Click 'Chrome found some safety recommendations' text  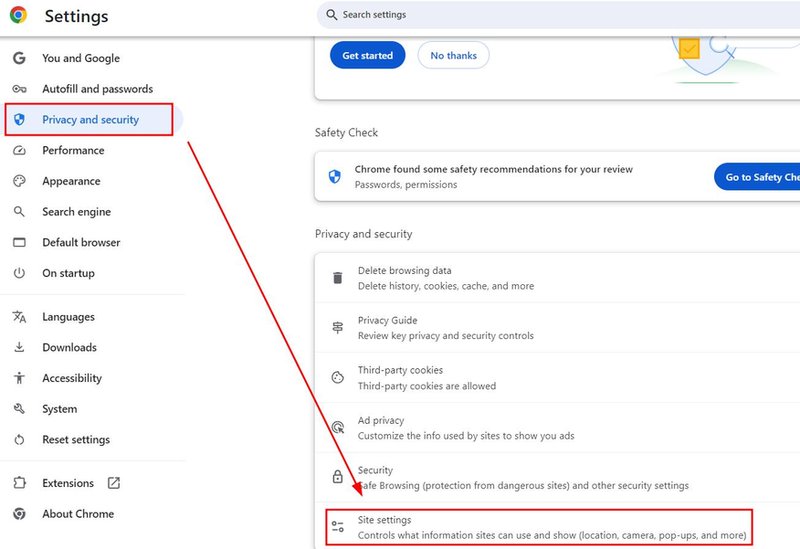click(x=493, y=169)
